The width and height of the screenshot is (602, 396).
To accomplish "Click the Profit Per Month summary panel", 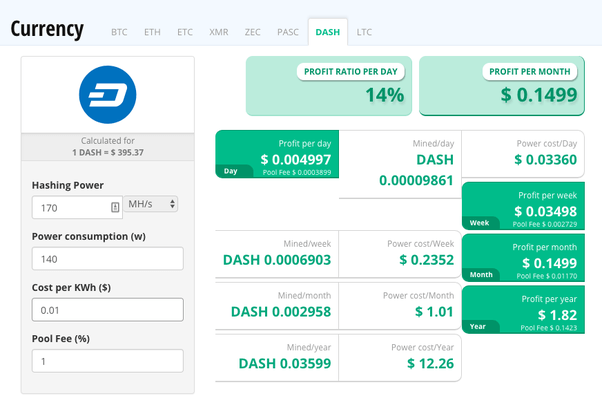I will click(502, 86).
